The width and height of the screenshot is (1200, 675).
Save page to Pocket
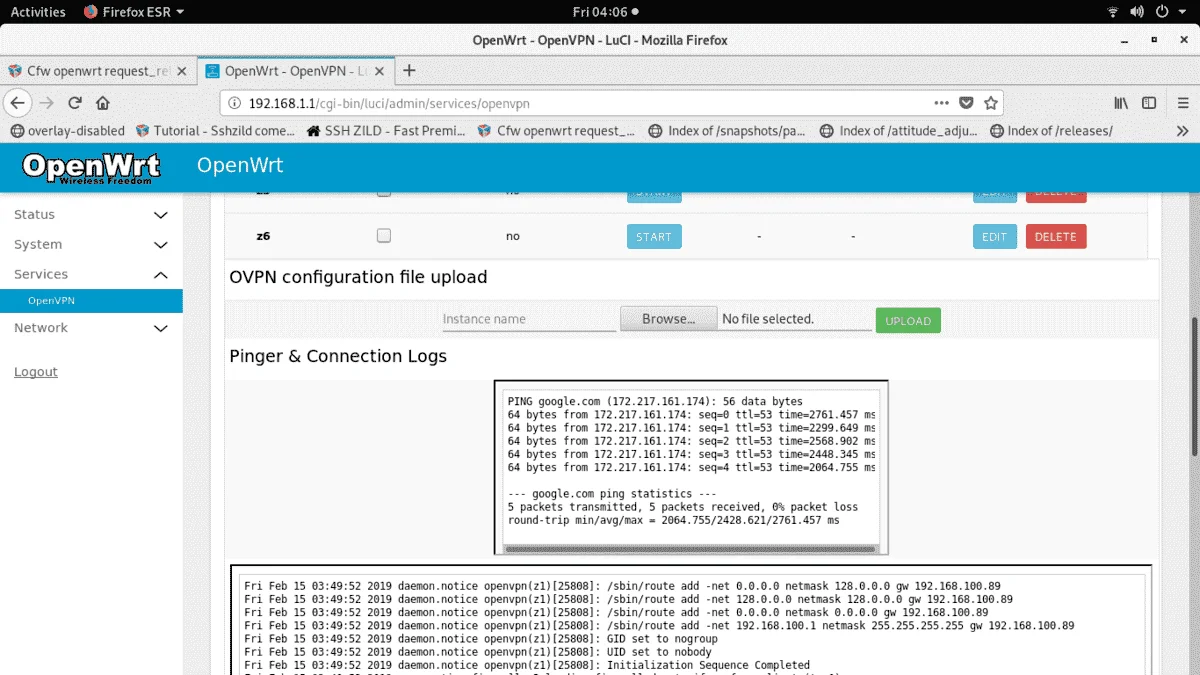tap(966, 103)
